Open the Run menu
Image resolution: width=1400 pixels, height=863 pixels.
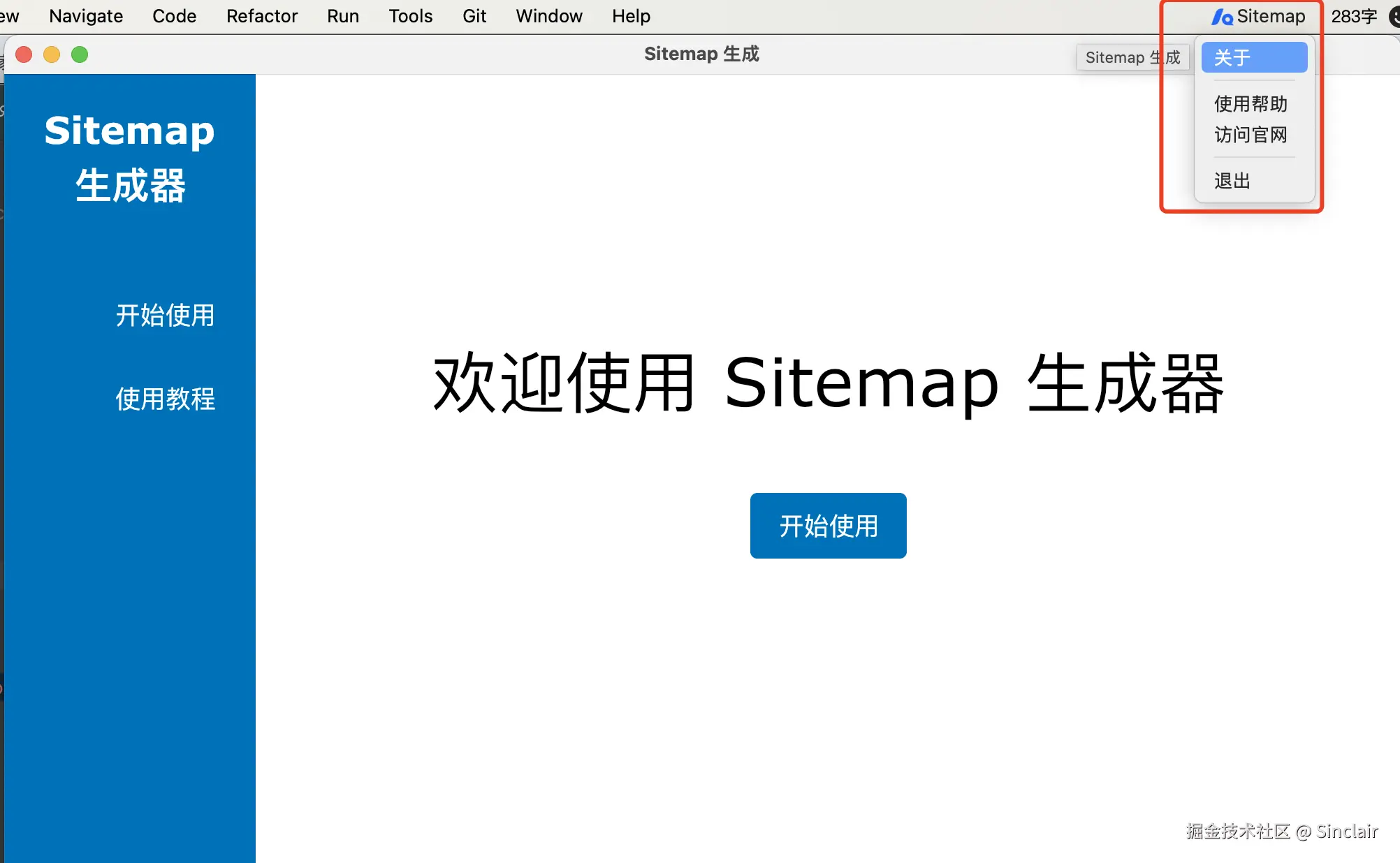pos(342,16)
